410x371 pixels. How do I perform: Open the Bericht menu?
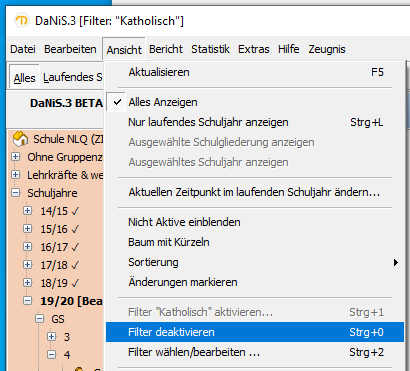(x=166, y=49)
